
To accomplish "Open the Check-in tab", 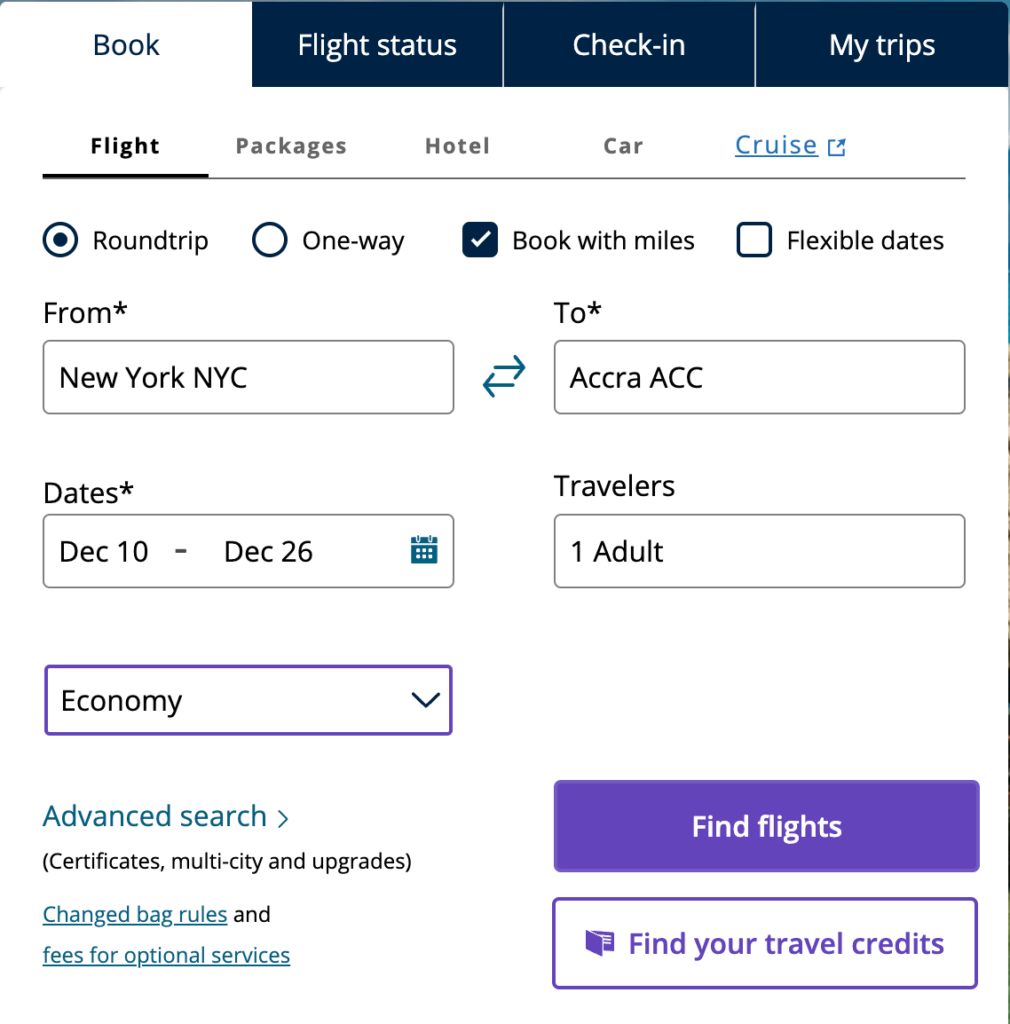I will click(x=628, y=44).
